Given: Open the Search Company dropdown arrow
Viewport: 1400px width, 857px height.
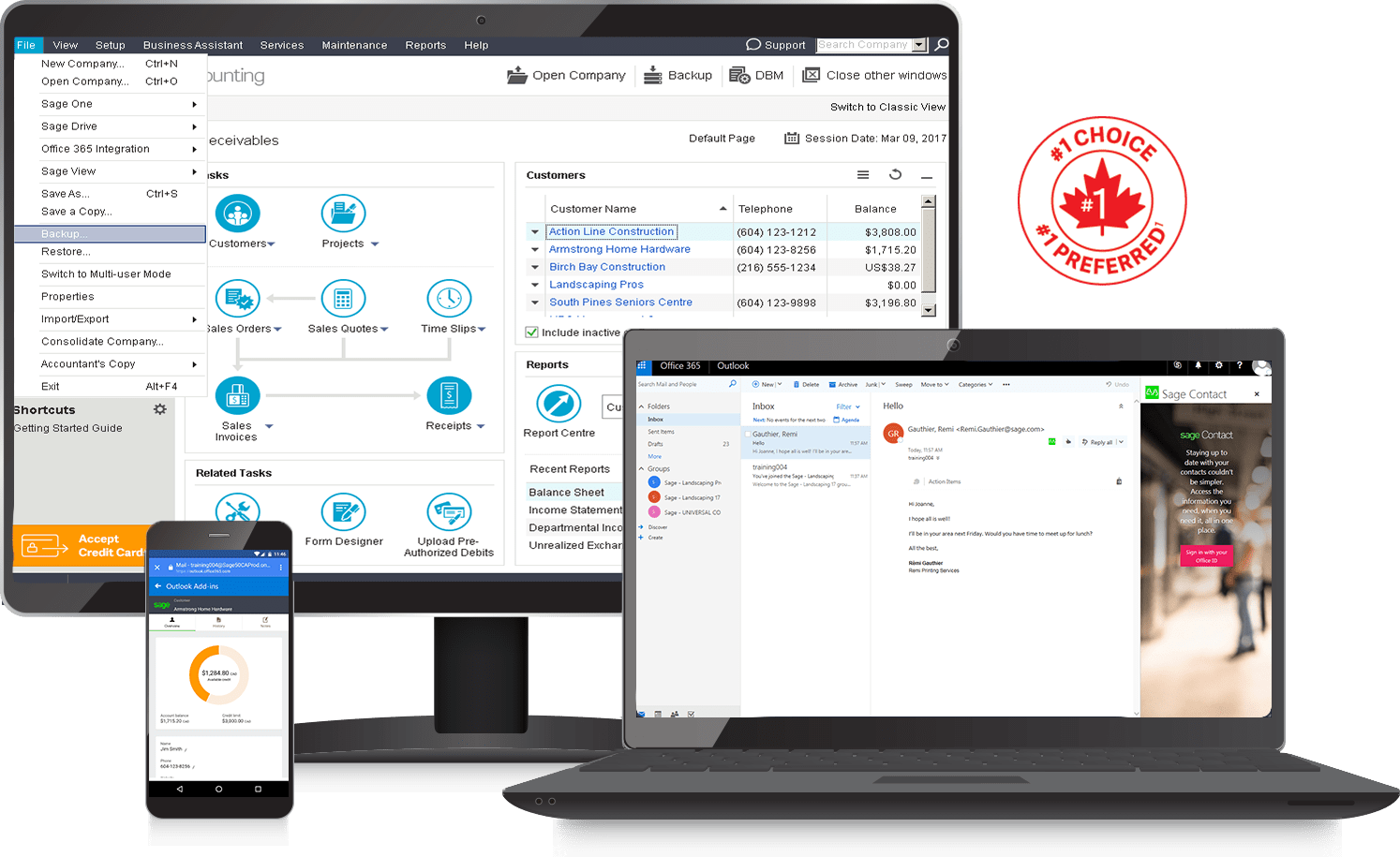Looking at the screenshot, I should pos(919,45).
